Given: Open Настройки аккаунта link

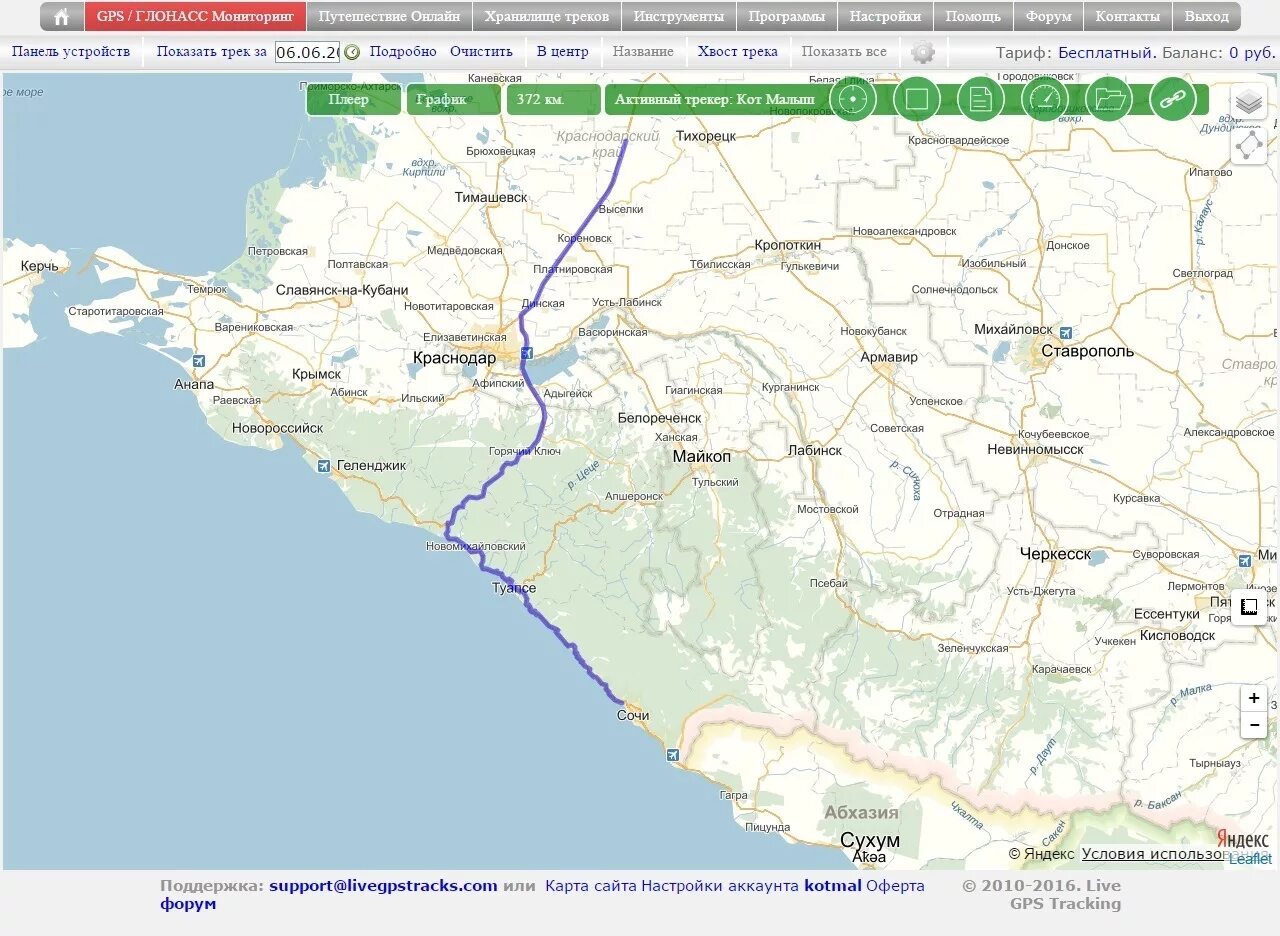Looking at the screenshot, I should pos(720,885).
